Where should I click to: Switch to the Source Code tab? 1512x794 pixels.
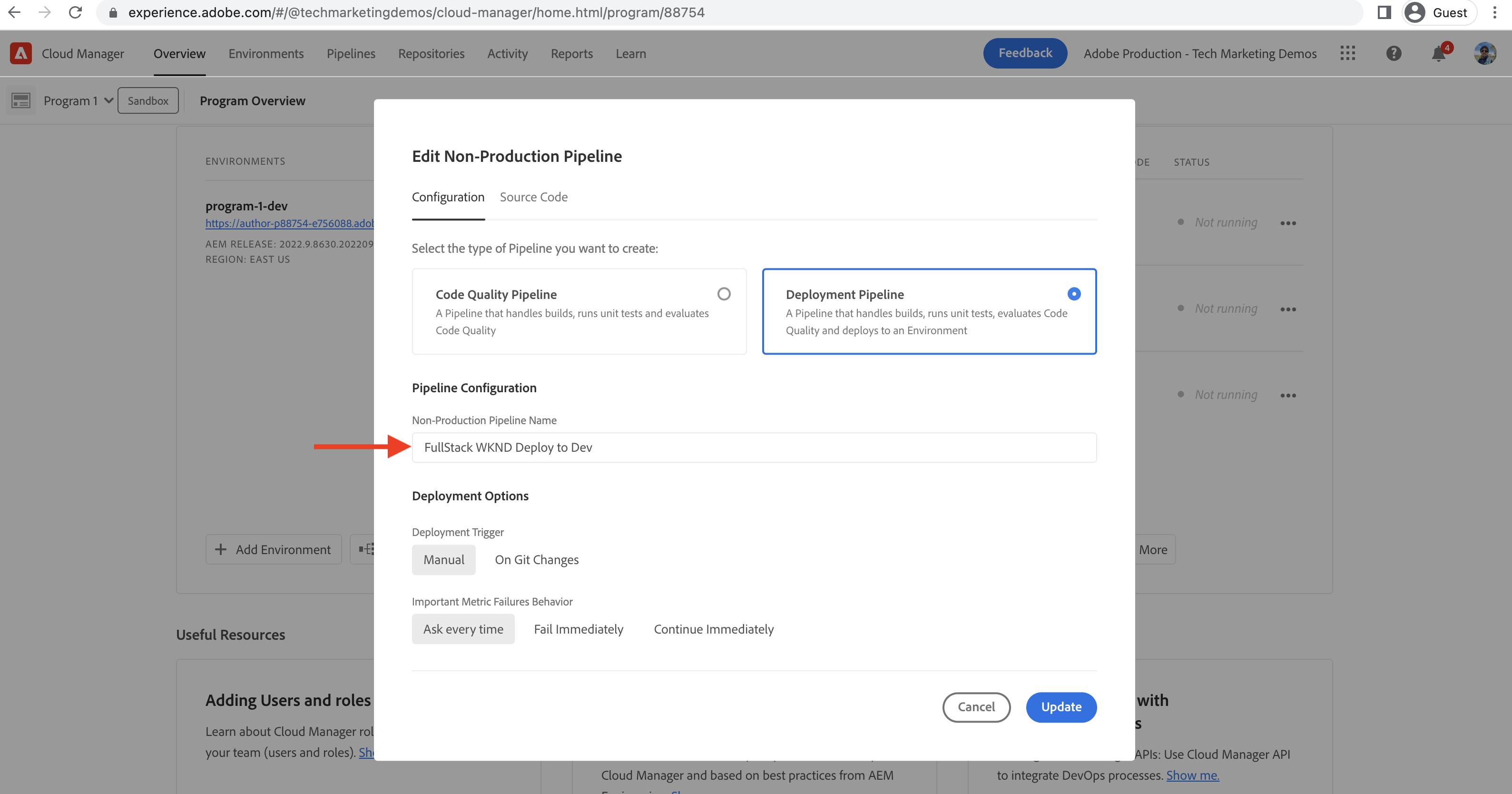pos(533,197)
